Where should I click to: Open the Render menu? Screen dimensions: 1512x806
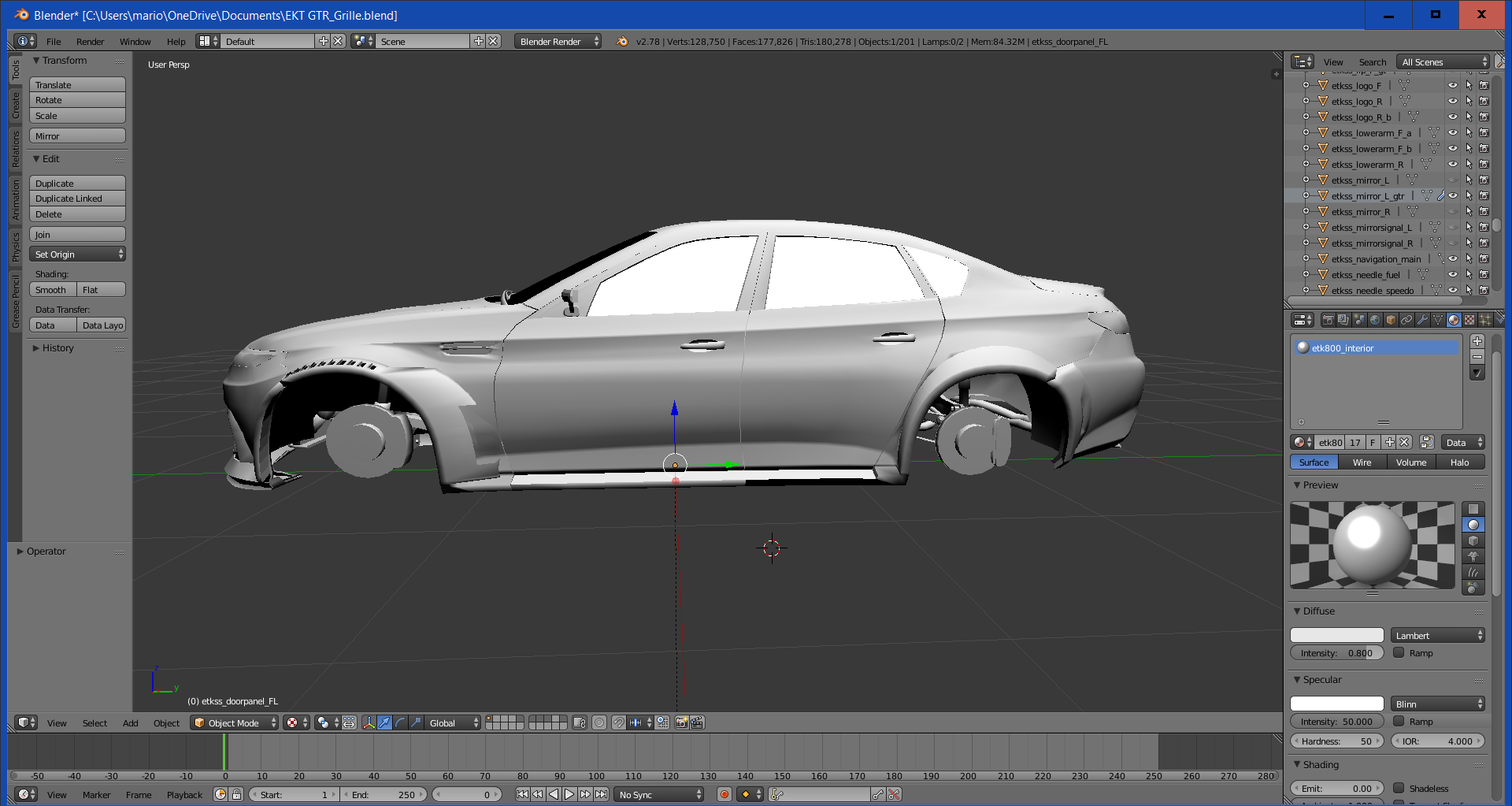click(90, 42)
